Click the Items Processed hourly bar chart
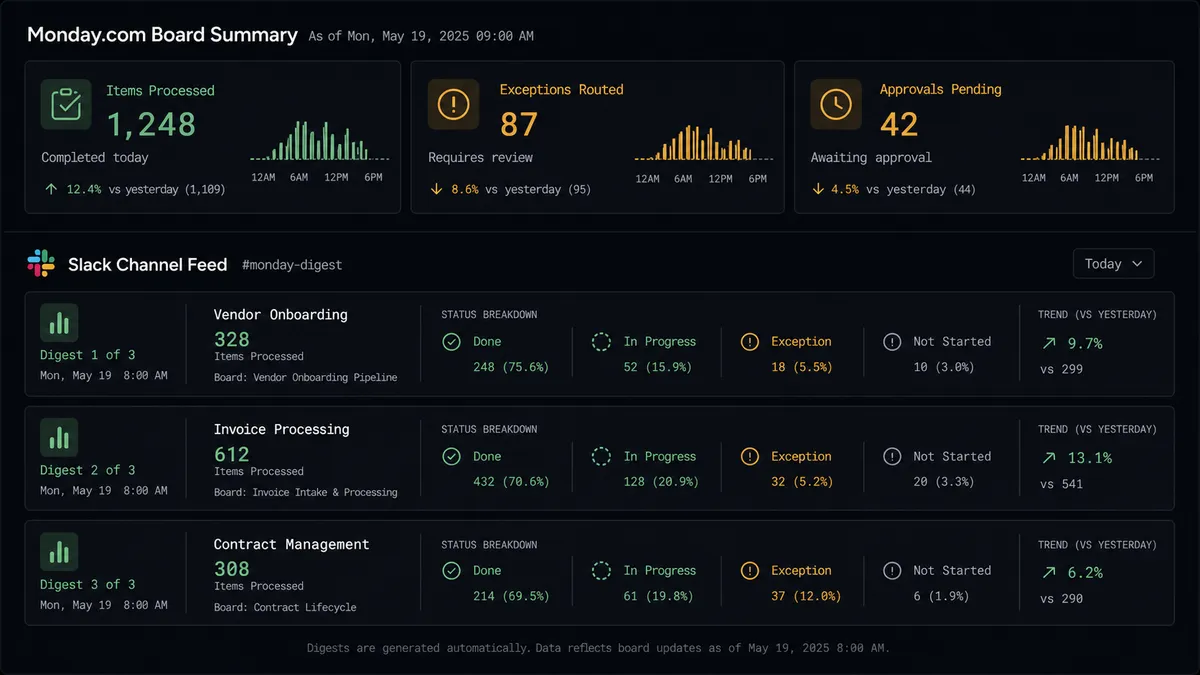This screenshot has width=1200, height=675. [318, 141]
